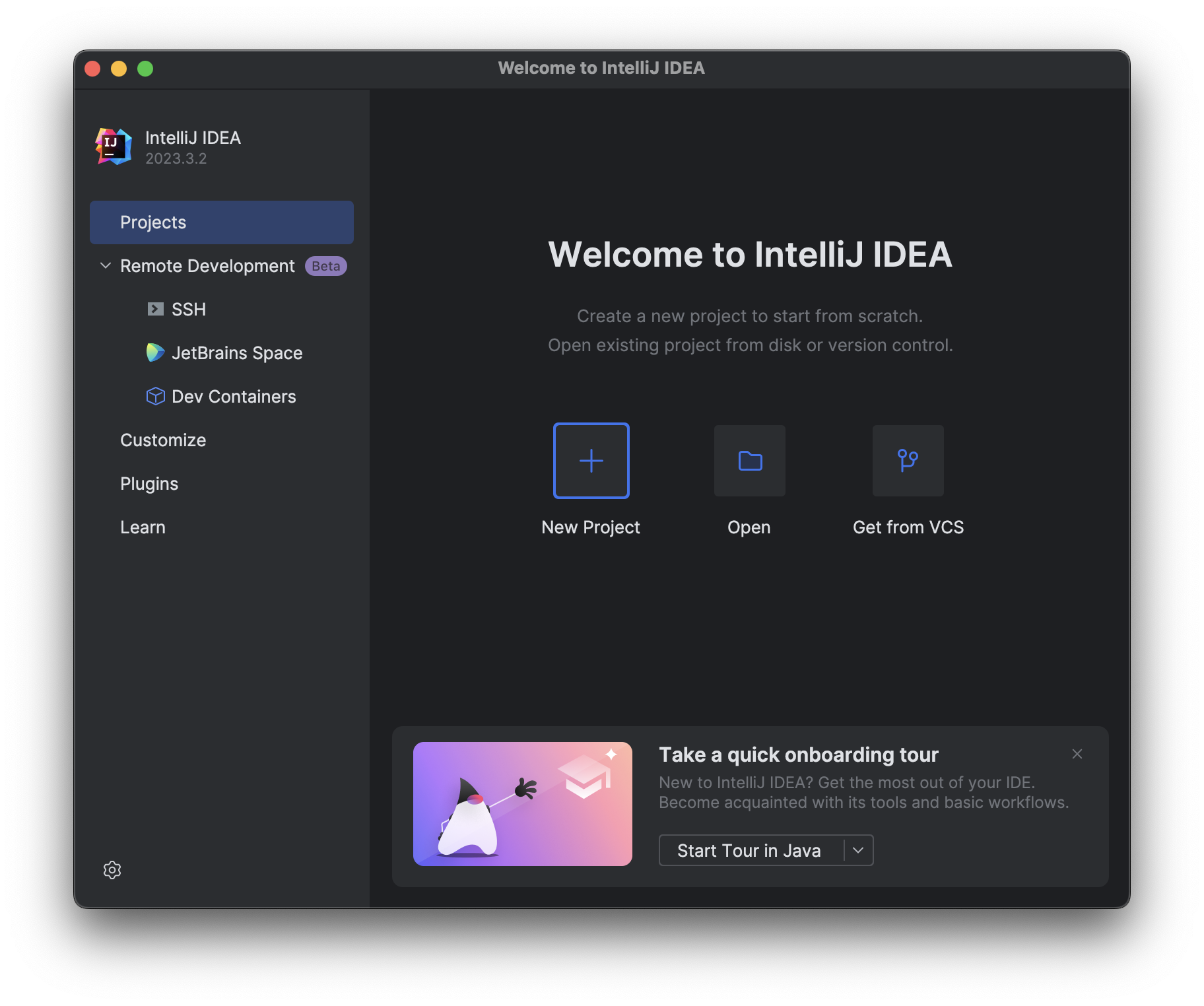Click the New Project plus icon

pos(591,460)
